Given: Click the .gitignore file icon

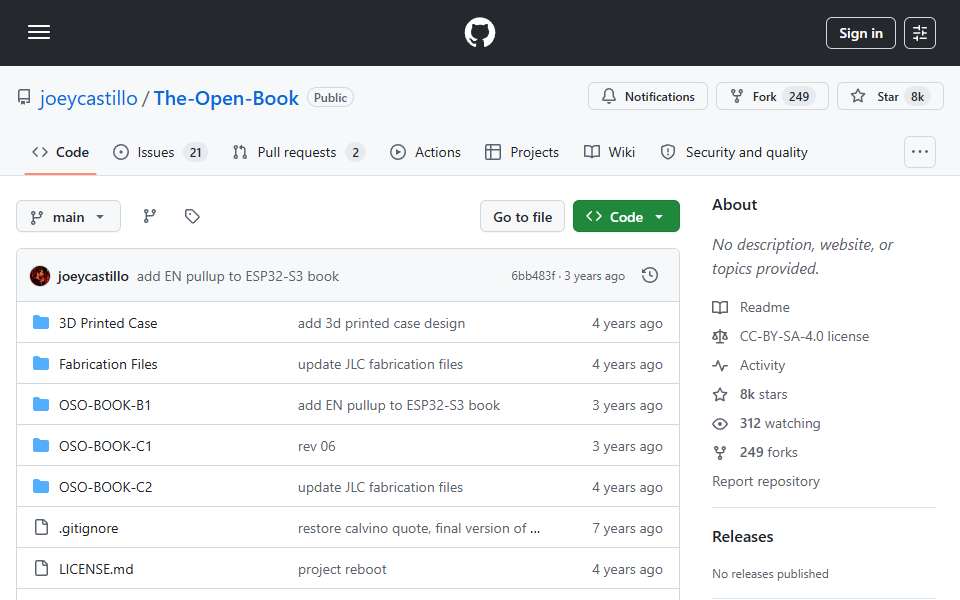Looking at the screenshot, I should pos(41,527).
